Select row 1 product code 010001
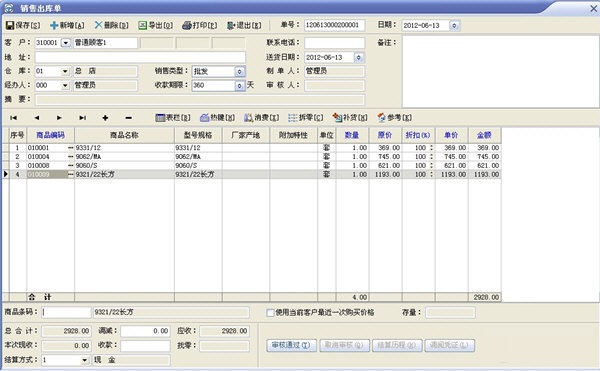600x371 pixels. tap(47, 148)
